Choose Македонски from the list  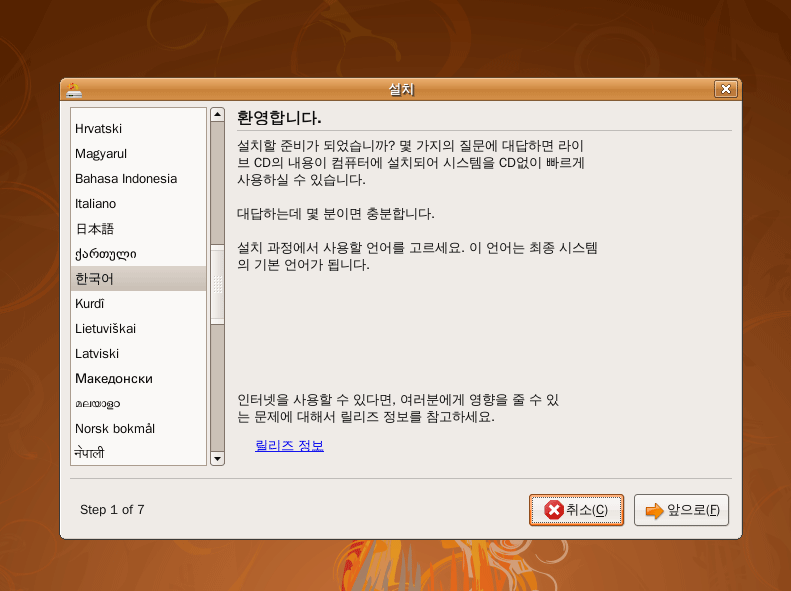pyautogui.click(x=138, y=378)
